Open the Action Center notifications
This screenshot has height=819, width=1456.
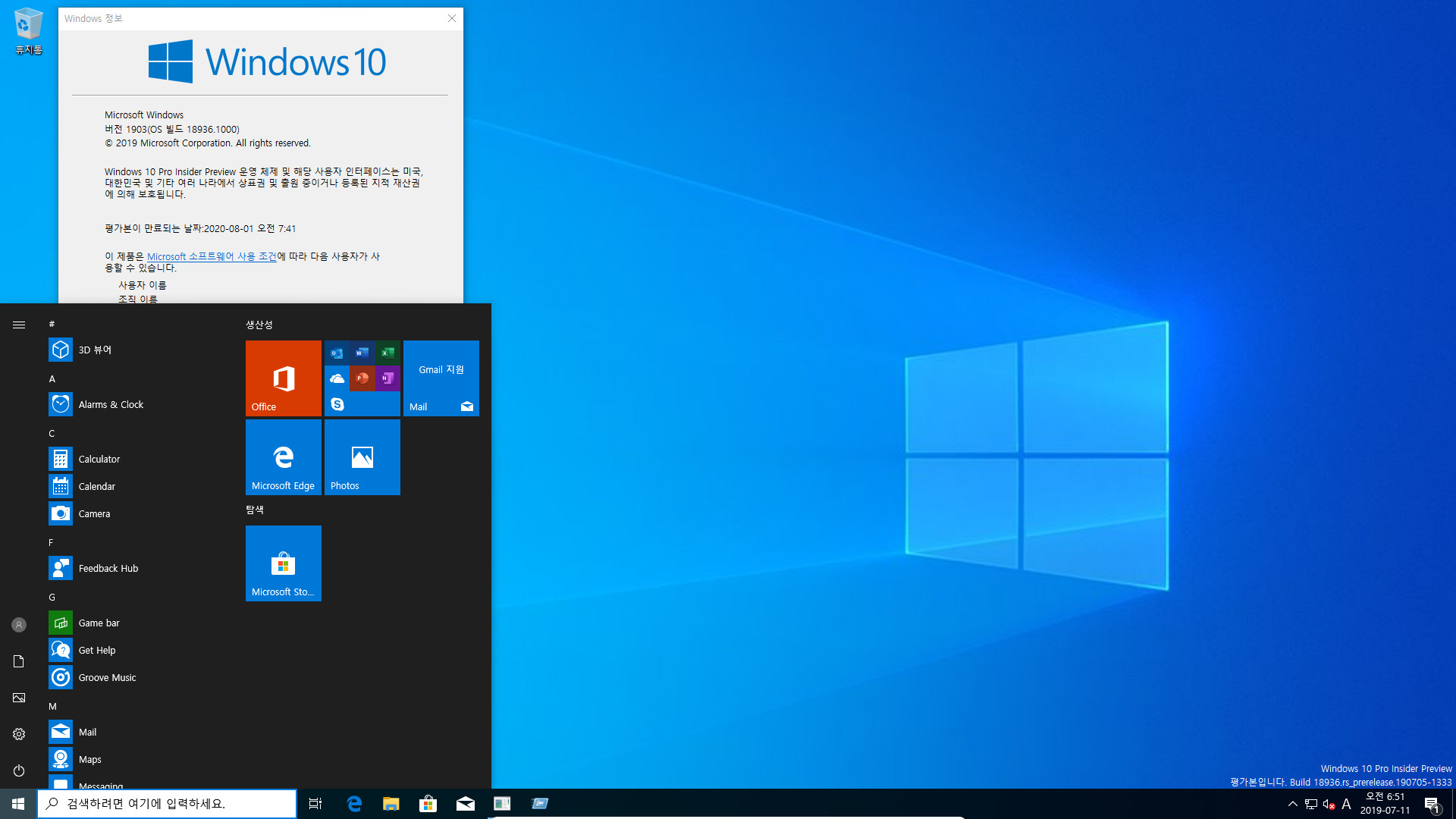coord(1432,804)
